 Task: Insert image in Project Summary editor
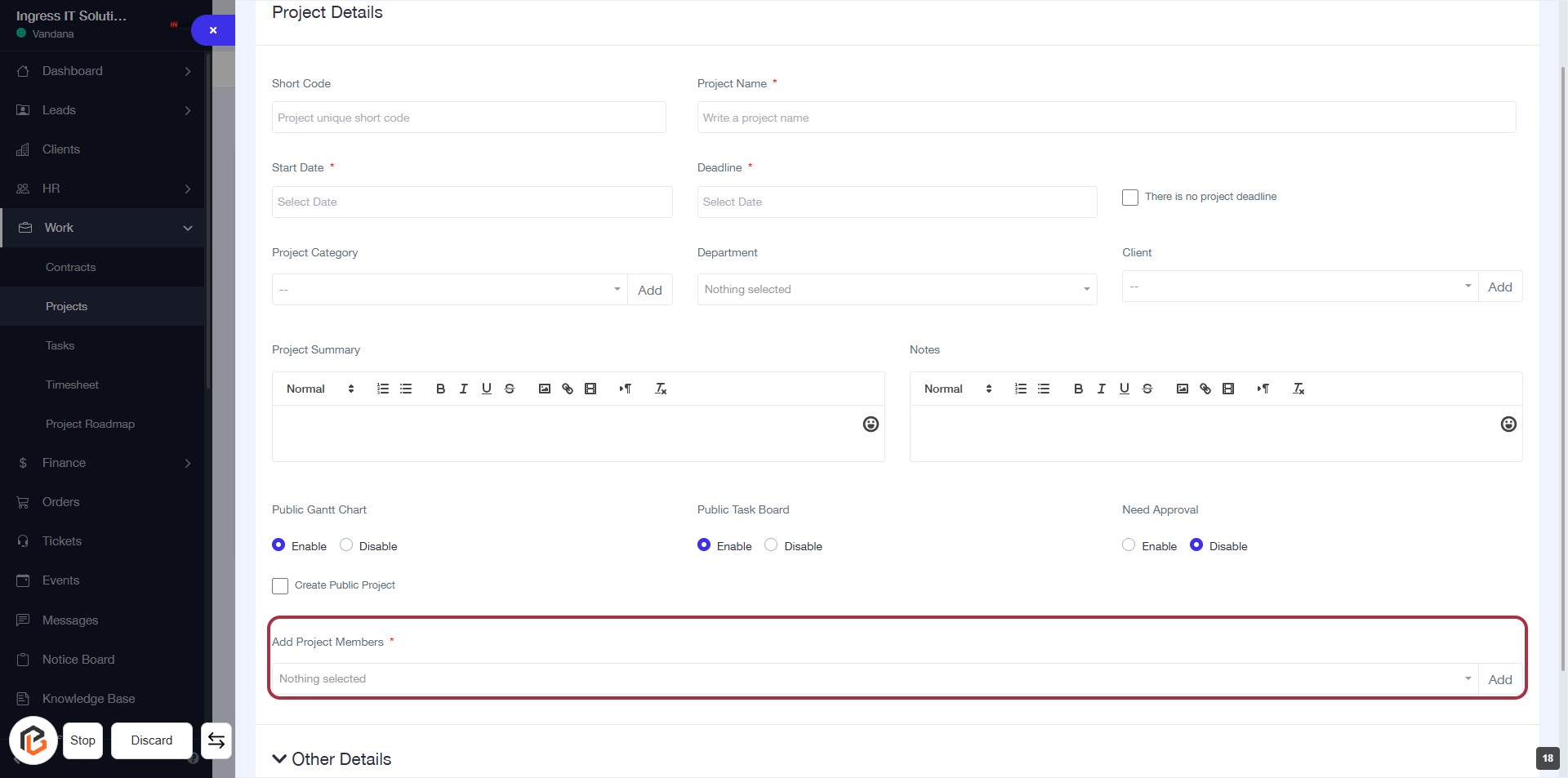(545, 389)
